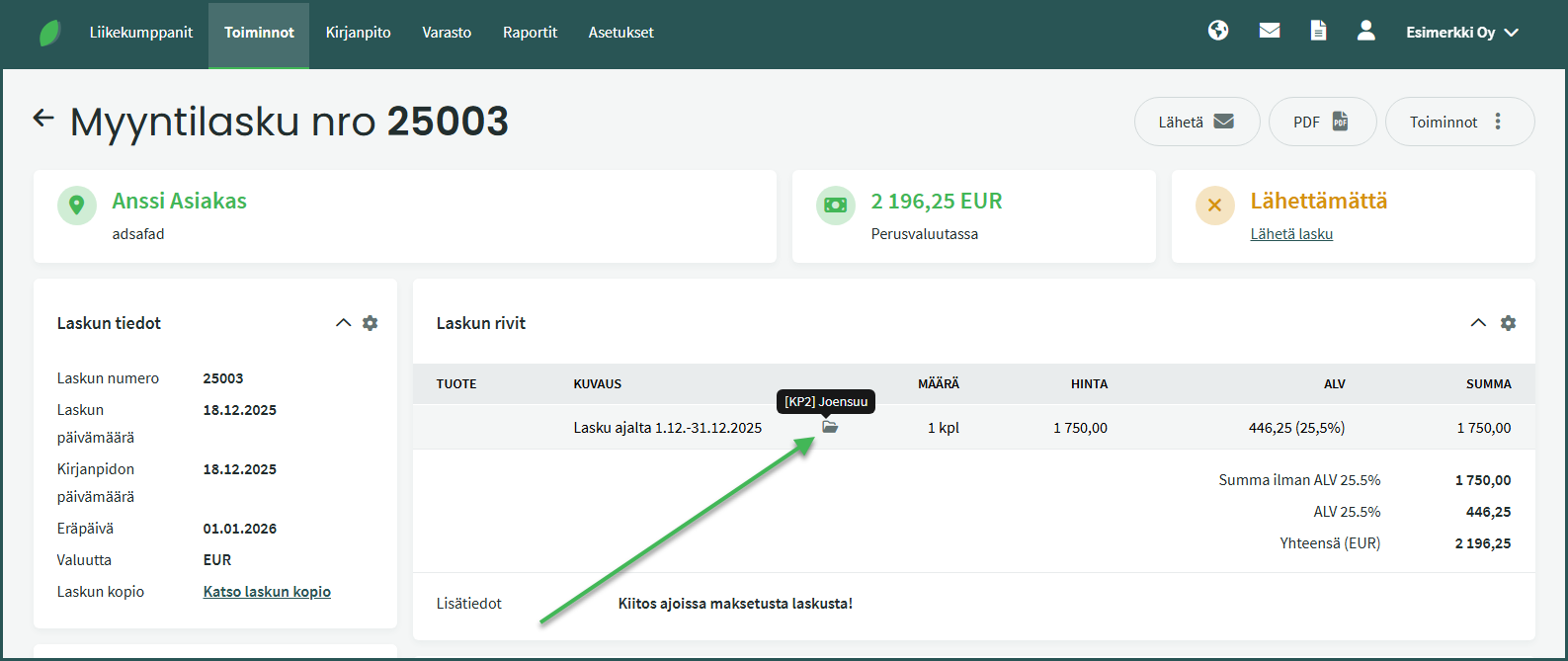1568x661 pixels.
Task: Collapse the Laskun tiedot panel
Action: pos(343,323)
